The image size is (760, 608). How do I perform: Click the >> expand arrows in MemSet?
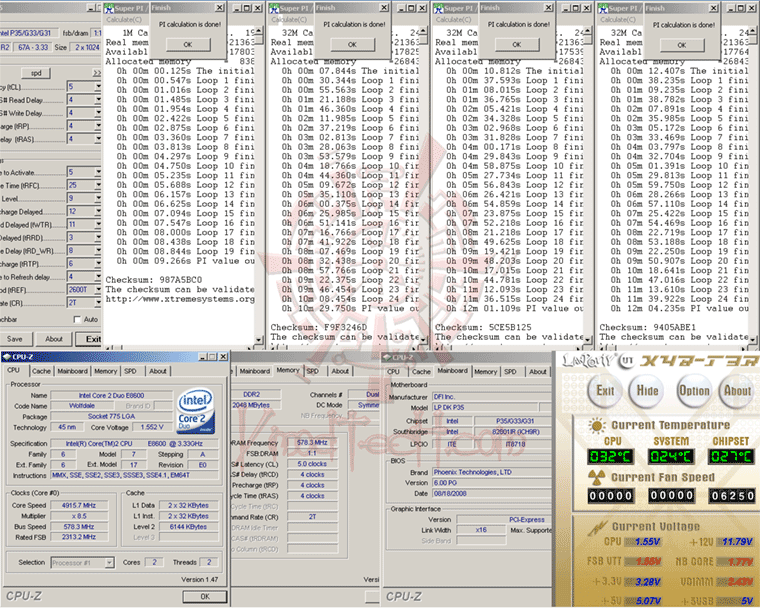pyautogui.click(x=97, y=73)
